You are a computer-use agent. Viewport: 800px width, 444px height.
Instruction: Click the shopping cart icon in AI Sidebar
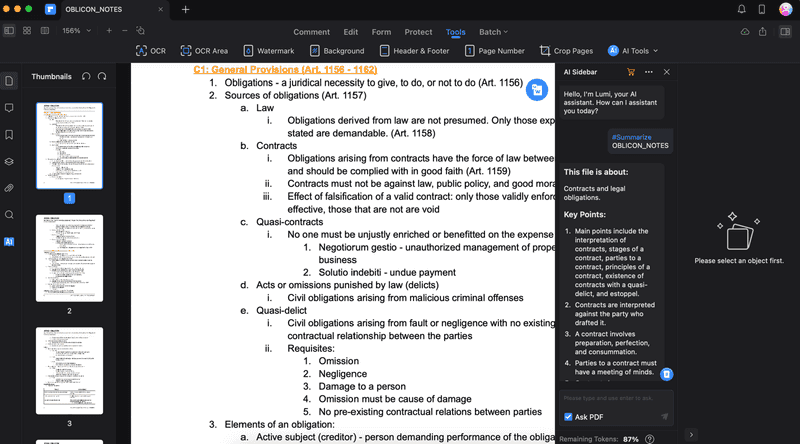pos(630,72)
